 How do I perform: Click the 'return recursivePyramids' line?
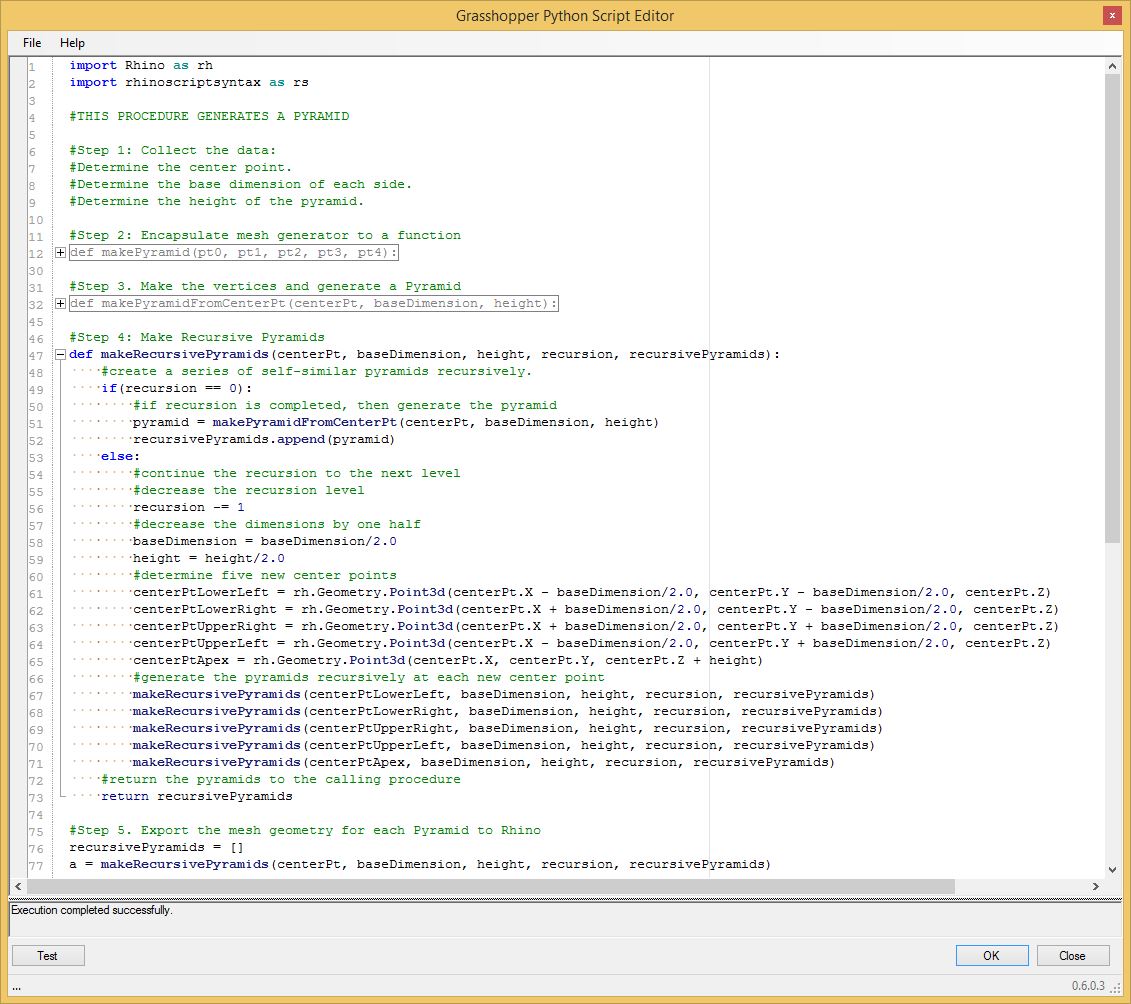[x=197, y=797]
